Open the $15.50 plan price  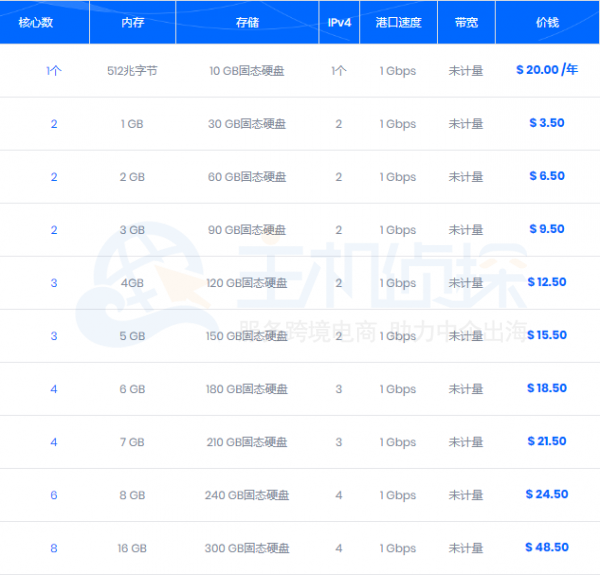(547, 335)
